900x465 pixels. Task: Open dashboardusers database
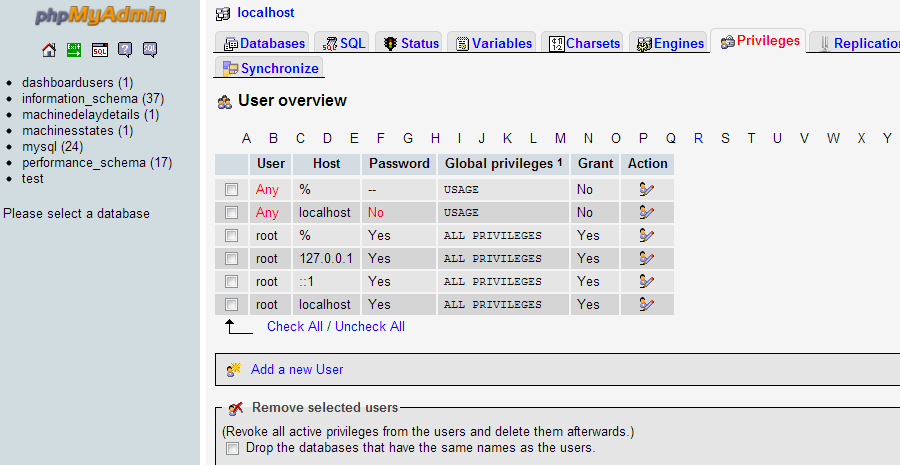pos(77,83)
